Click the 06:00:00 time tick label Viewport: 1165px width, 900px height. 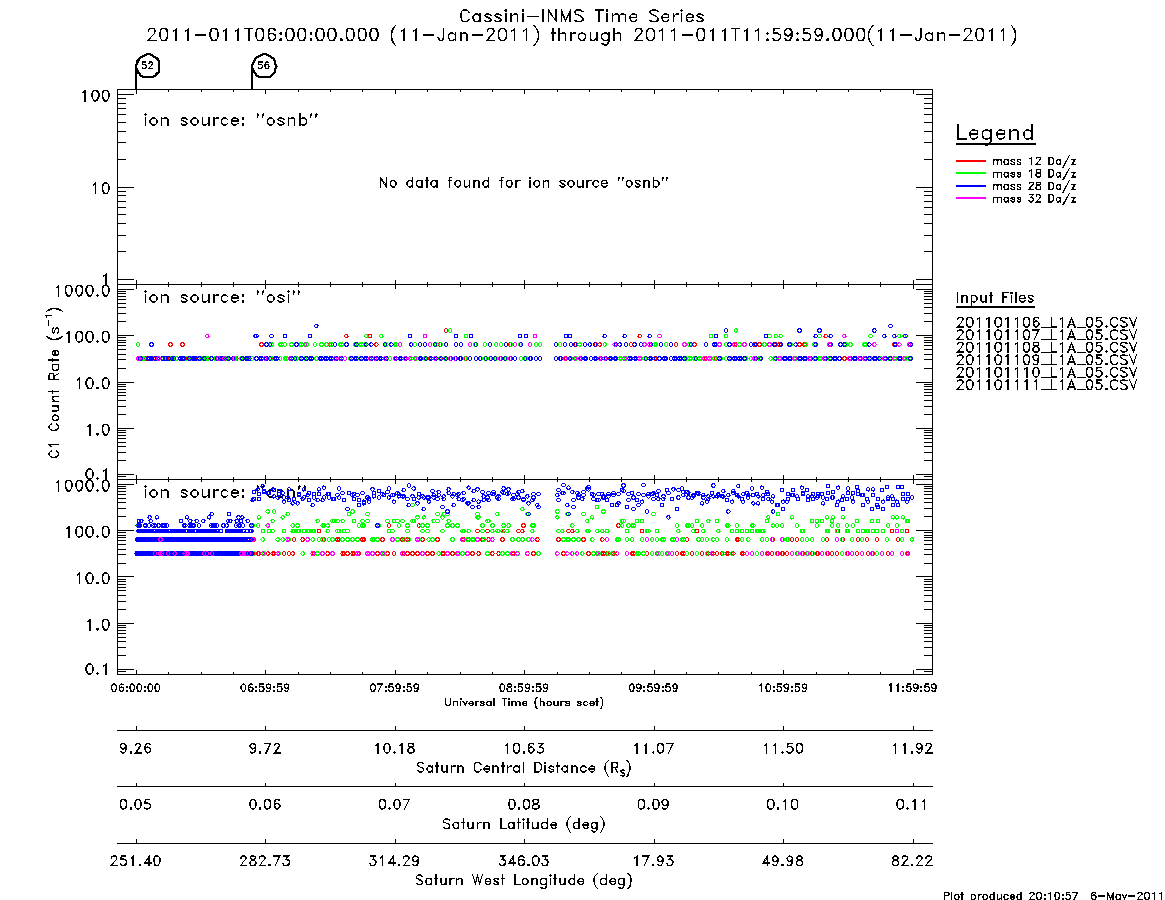point(135,688)
